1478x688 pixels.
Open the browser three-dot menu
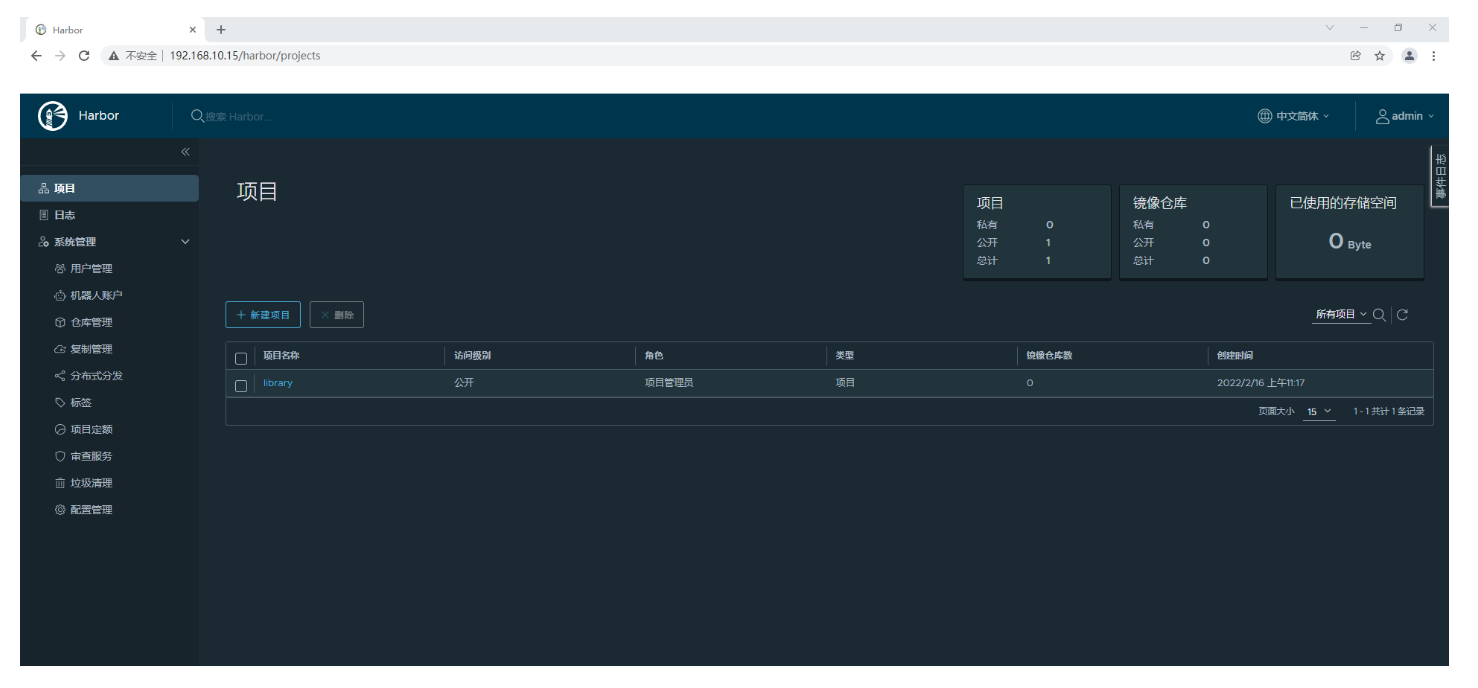coord(1435,56)
